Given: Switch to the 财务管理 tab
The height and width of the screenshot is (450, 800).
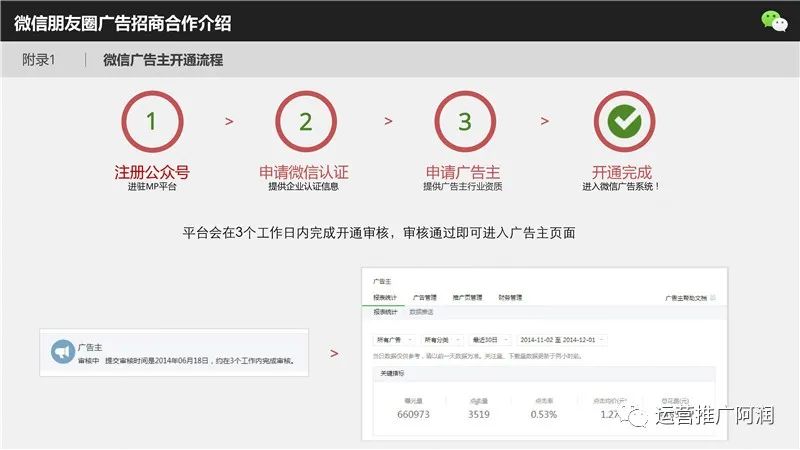Looking at the screenshot, I should click(x=510, y=297).
